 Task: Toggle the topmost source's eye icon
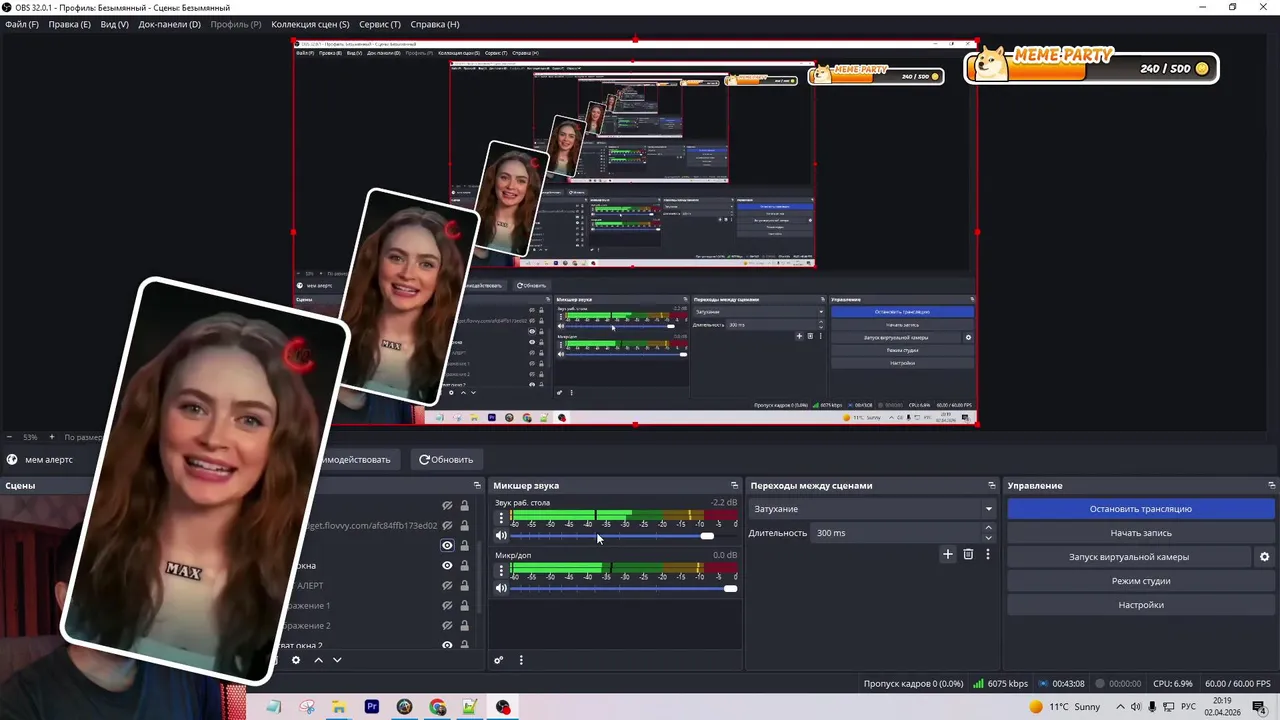tap(447, 506)
